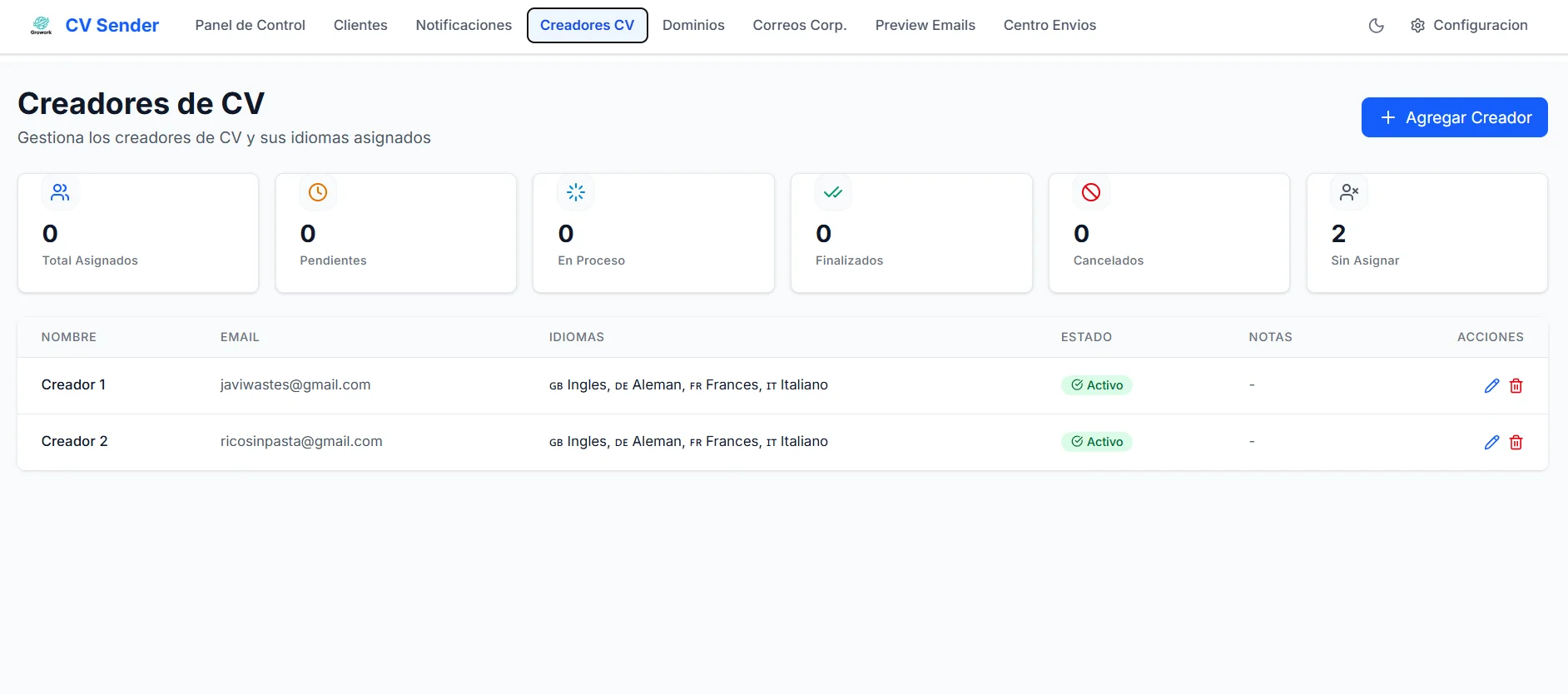Click Creador 1 languages list
Viewport: 1568px width, 694px height.
[688, 384]
